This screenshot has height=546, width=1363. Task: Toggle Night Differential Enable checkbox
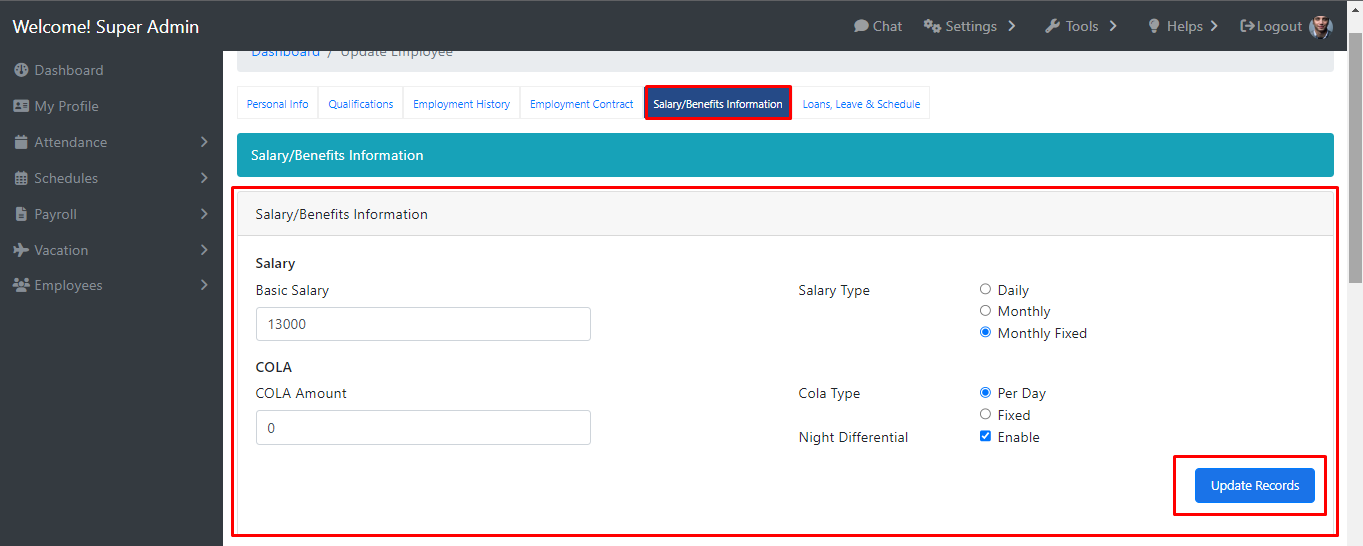(x=985, y=436)
